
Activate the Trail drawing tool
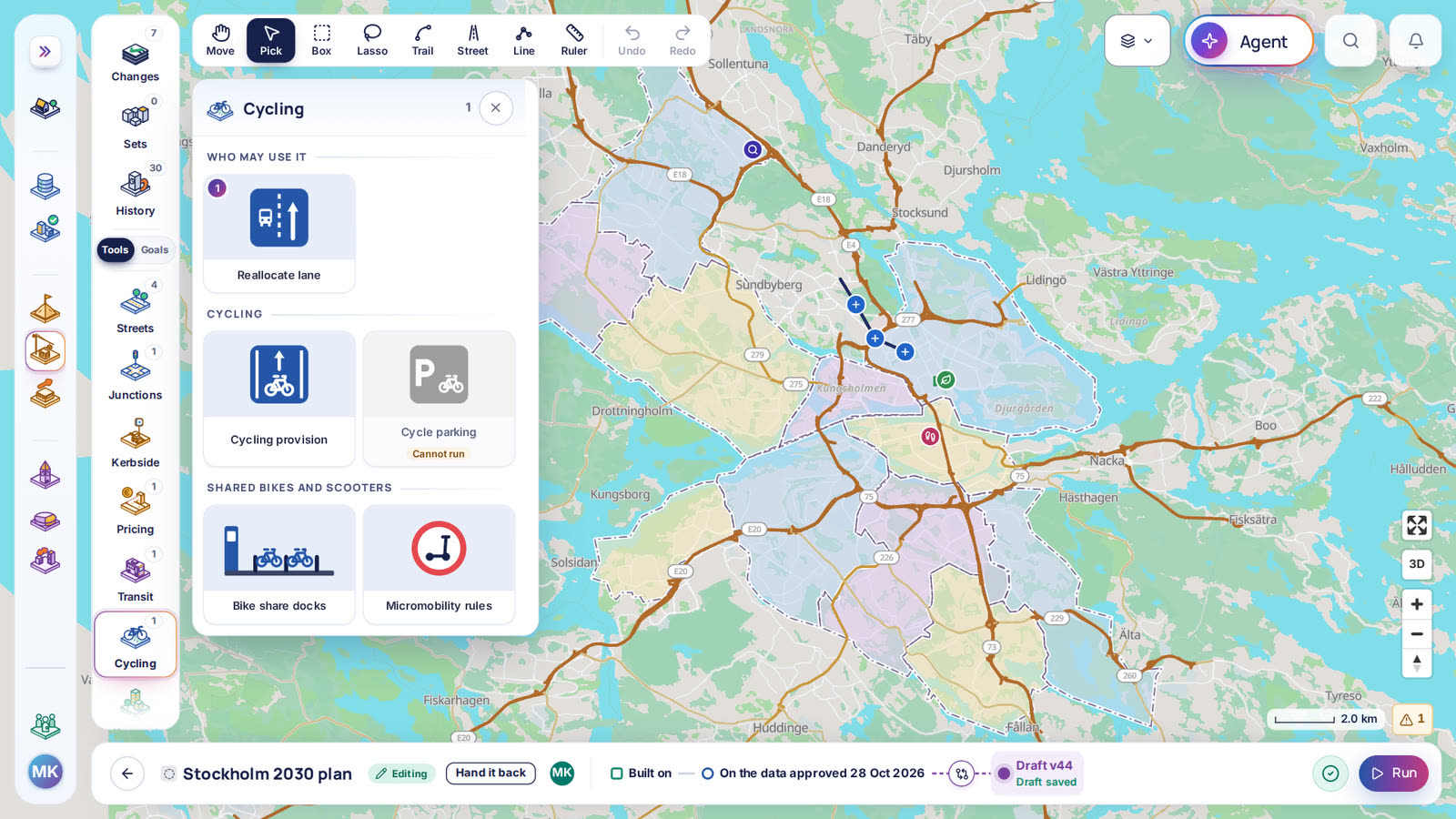pyautogui.click(x=422, y=41)
